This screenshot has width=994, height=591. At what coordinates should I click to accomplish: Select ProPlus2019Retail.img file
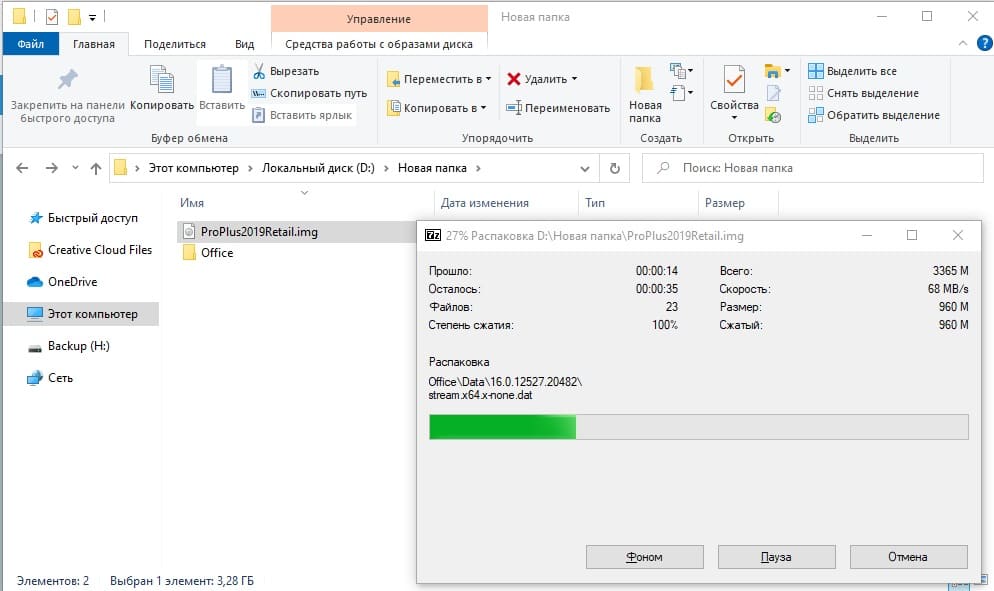(x=259, y=231)
